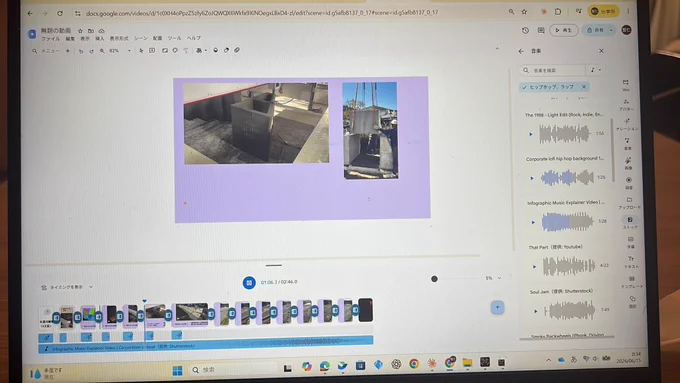Image resolution: width=680 pixels, height=383 pixels.
Task: Select the music track on the timeline
Action: (x=206, y=347)
